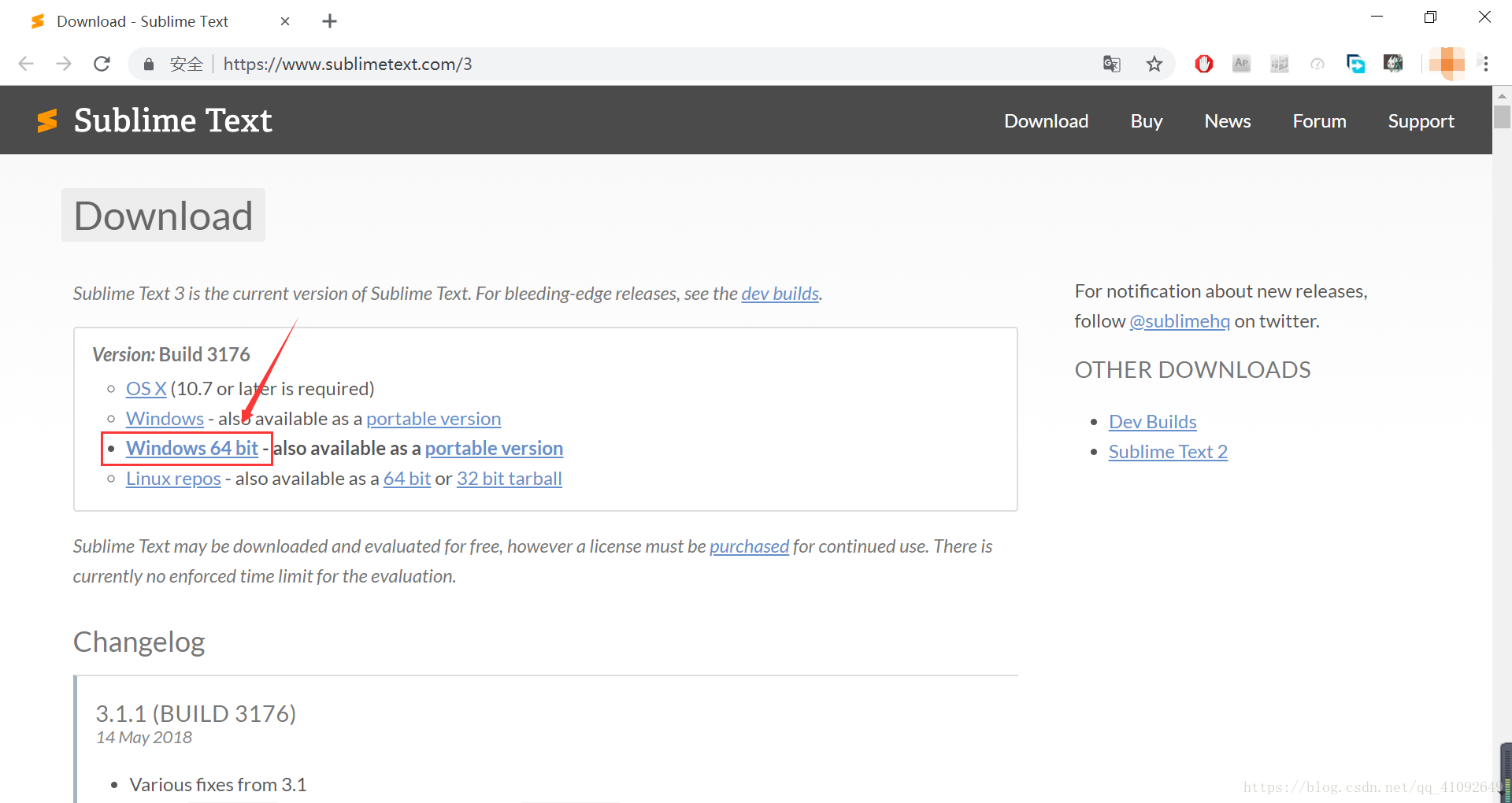This screenshot has width=1512, height=803.
Task: Bookmark this page with the star
Action: coord(1154,64)
